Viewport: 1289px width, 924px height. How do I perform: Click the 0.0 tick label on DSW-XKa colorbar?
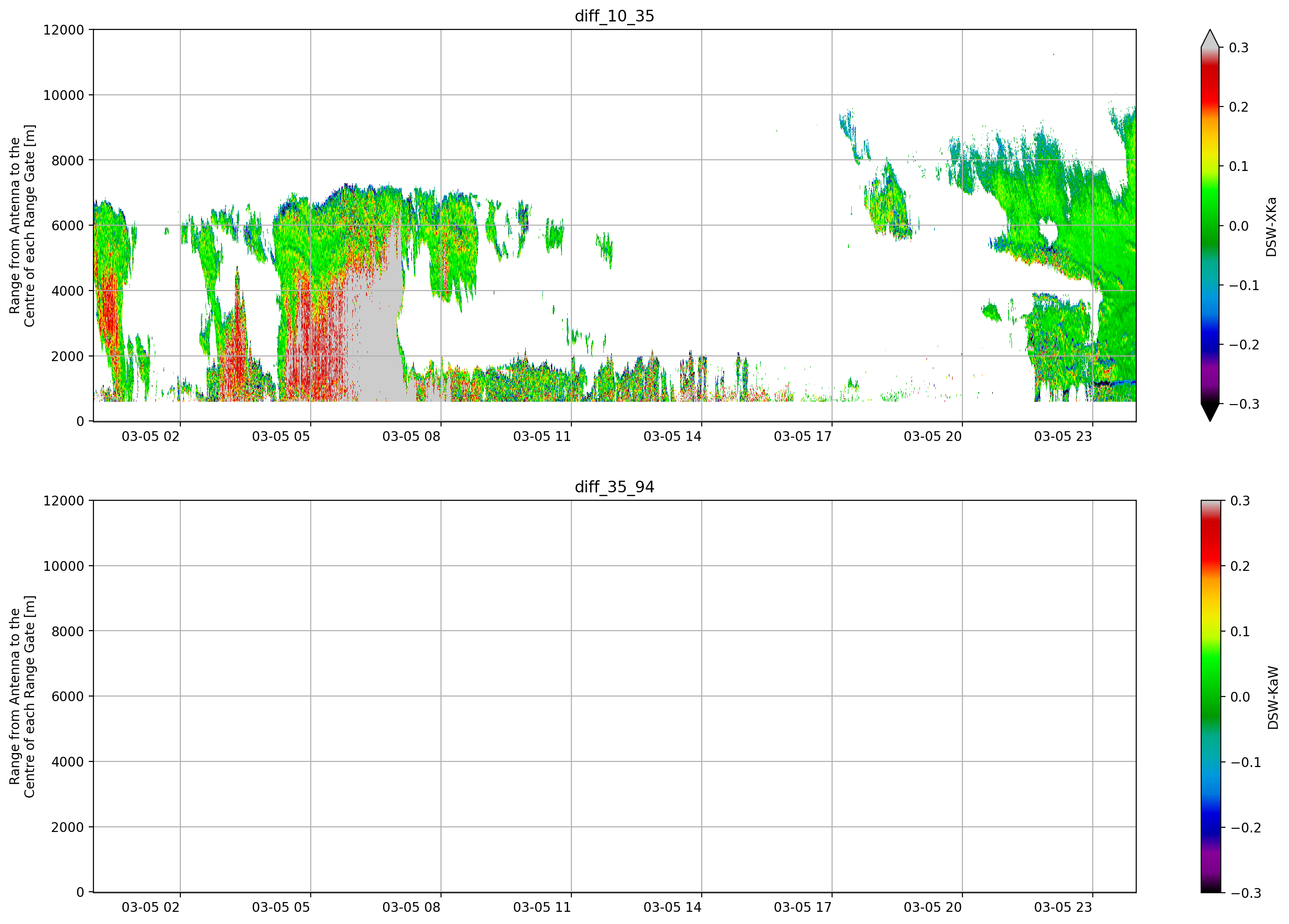coord(1239,226)
